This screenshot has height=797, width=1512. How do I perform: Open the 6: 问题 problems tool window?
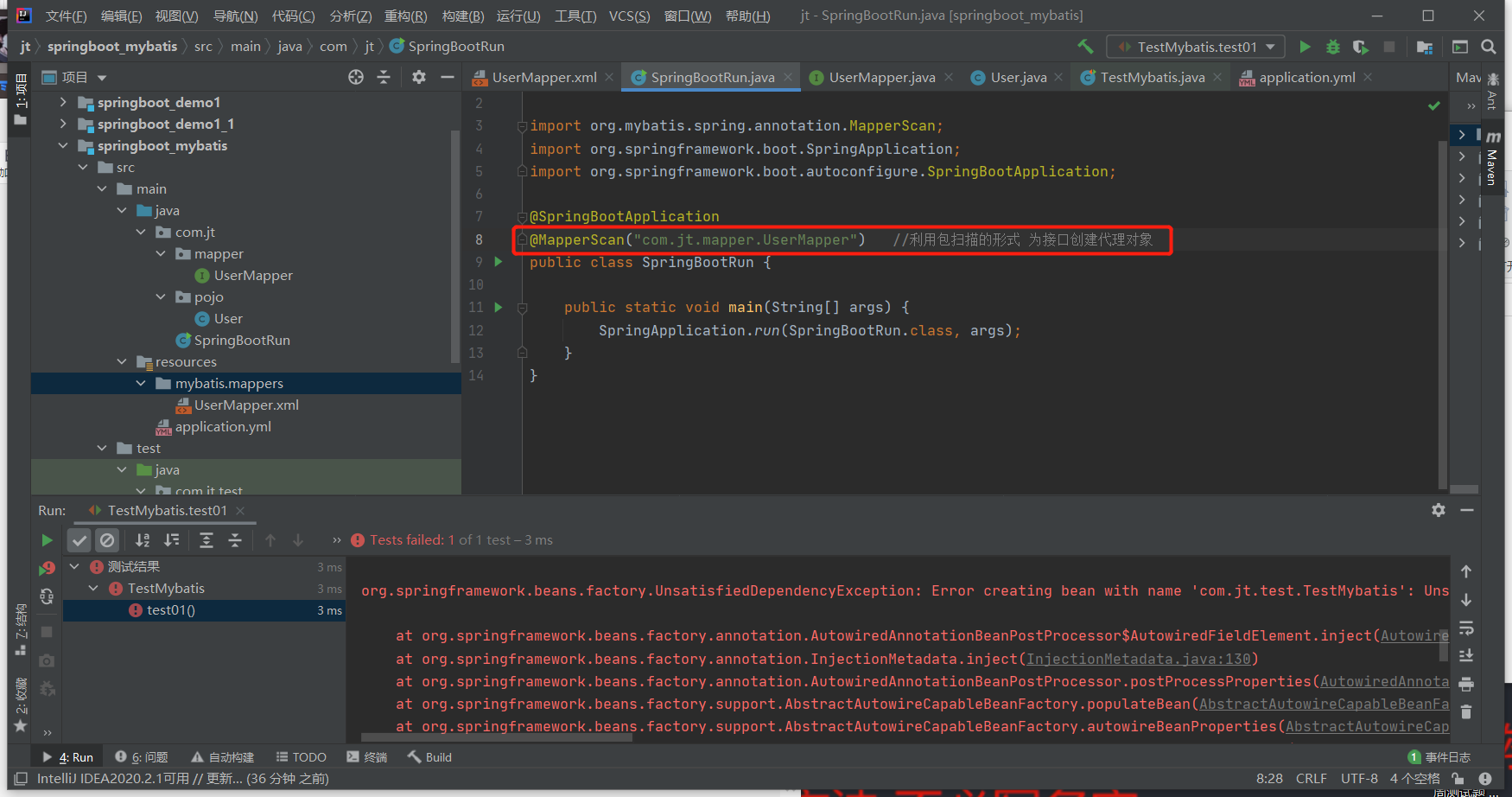click(x=142, y=757)
